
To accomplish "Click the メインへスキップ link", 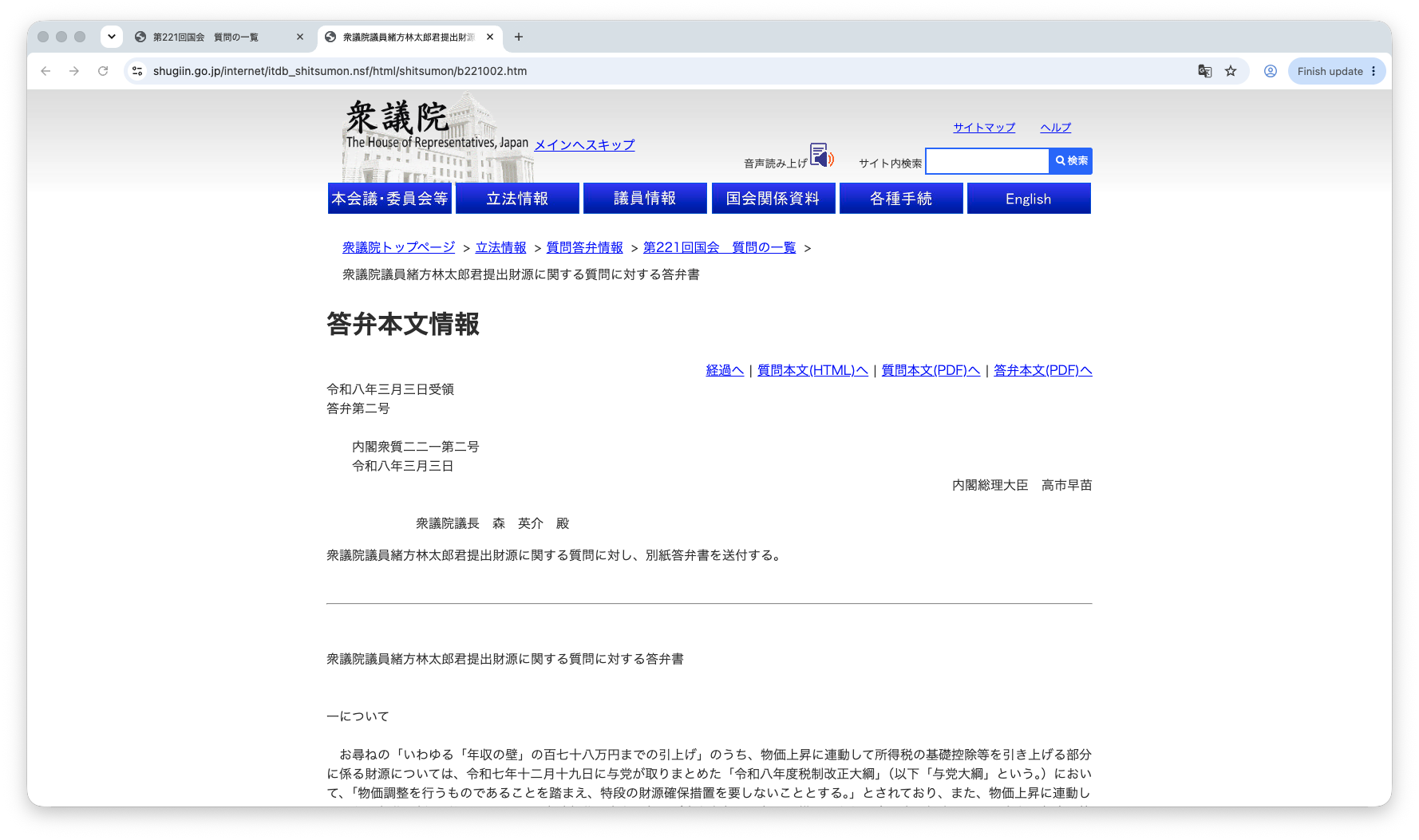I will (x=584, y=144).
